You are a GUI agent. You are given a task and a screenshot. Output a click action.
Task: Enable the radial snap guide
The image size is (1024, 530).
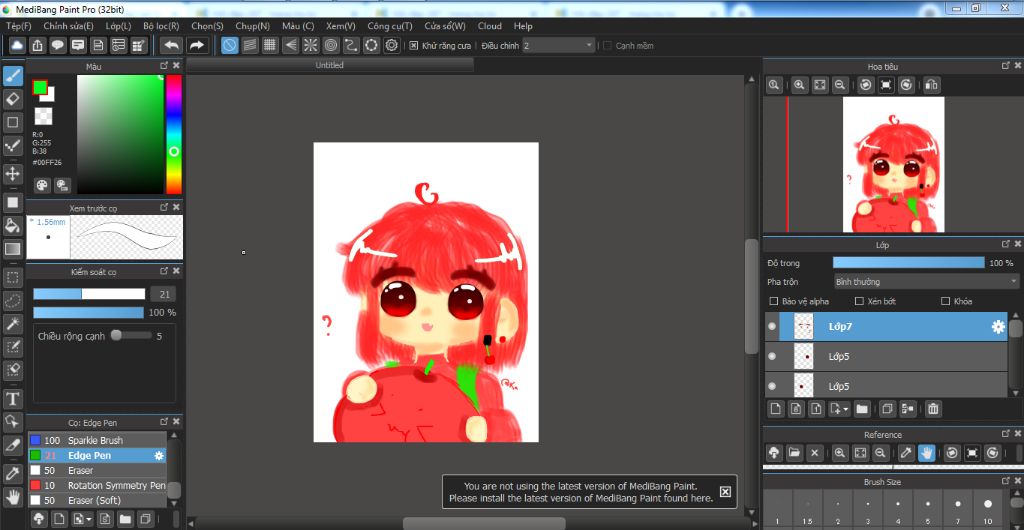tap(310, 45)
